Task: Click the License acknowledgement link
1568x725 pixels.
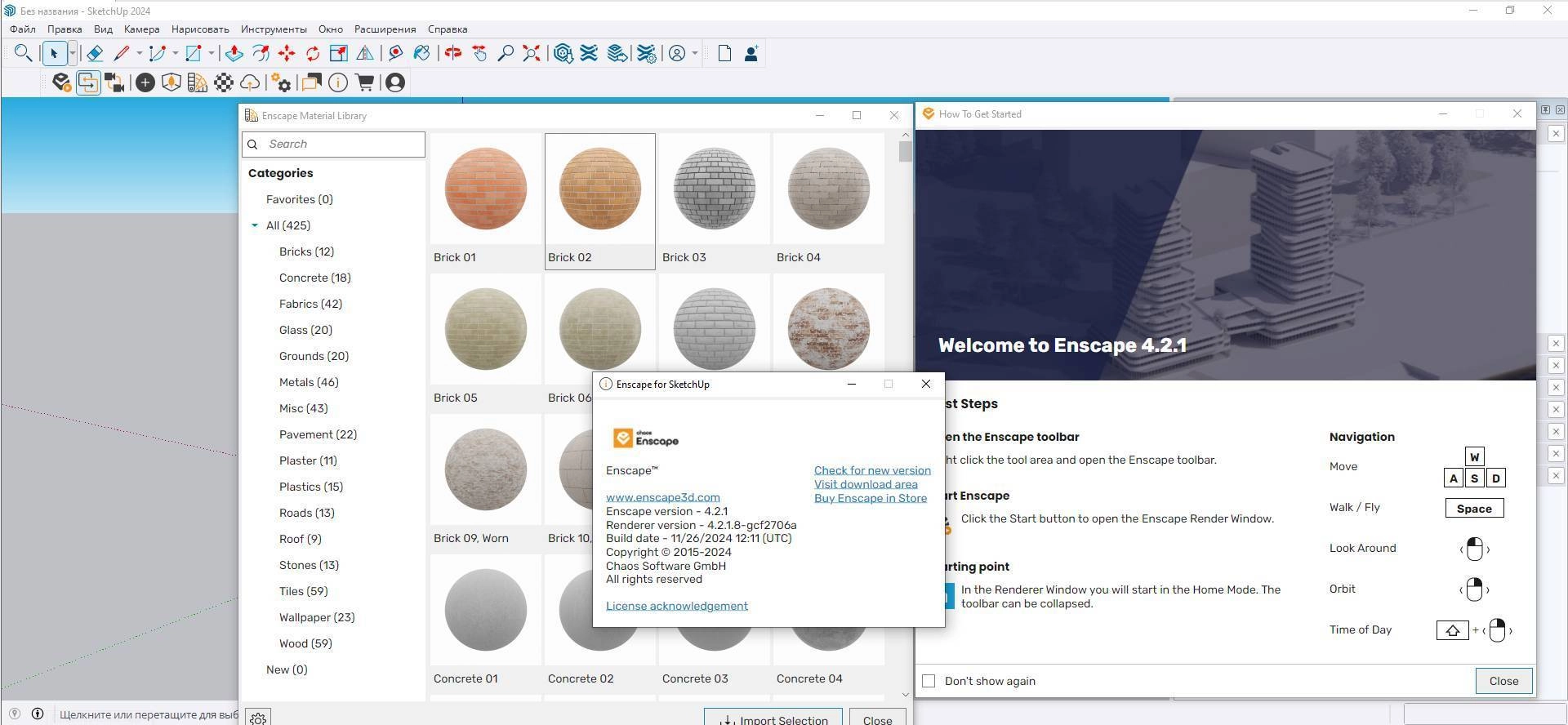Action: (677, 606)
